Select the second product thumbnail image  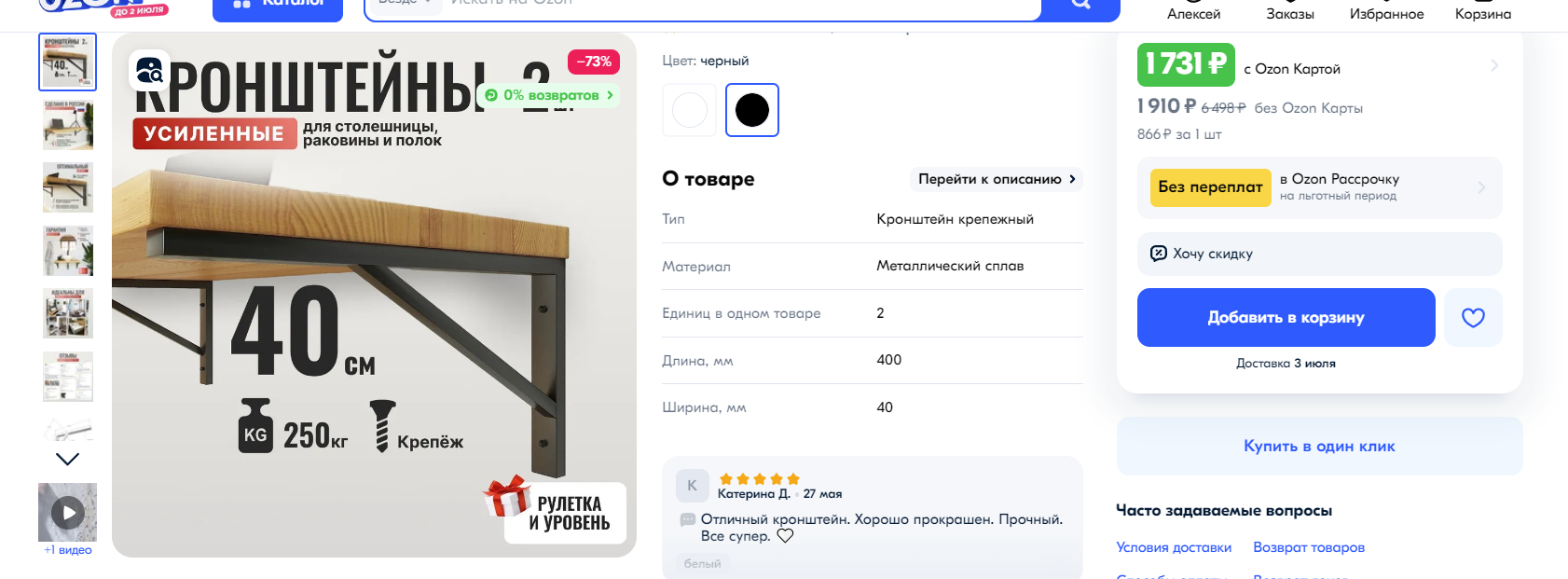[67, 125]
